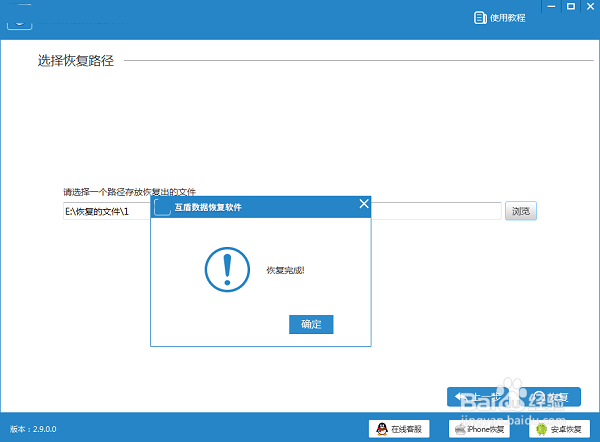
Task: Click the 确定 button in the dialog
Action: pyautogui.click(x=311, y=324)
